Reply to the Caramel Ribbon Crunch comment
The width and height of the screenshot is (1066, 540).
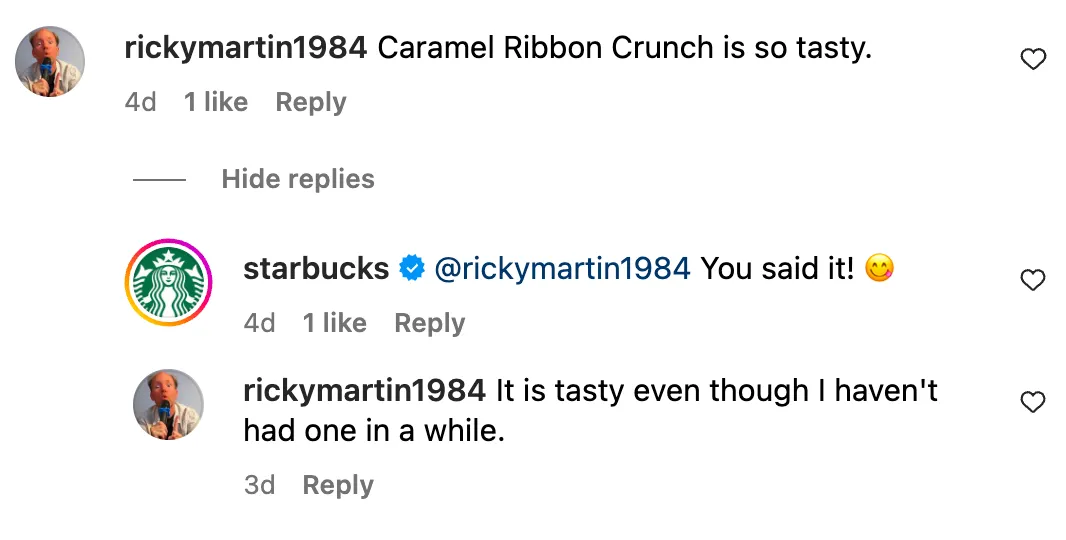310,102
